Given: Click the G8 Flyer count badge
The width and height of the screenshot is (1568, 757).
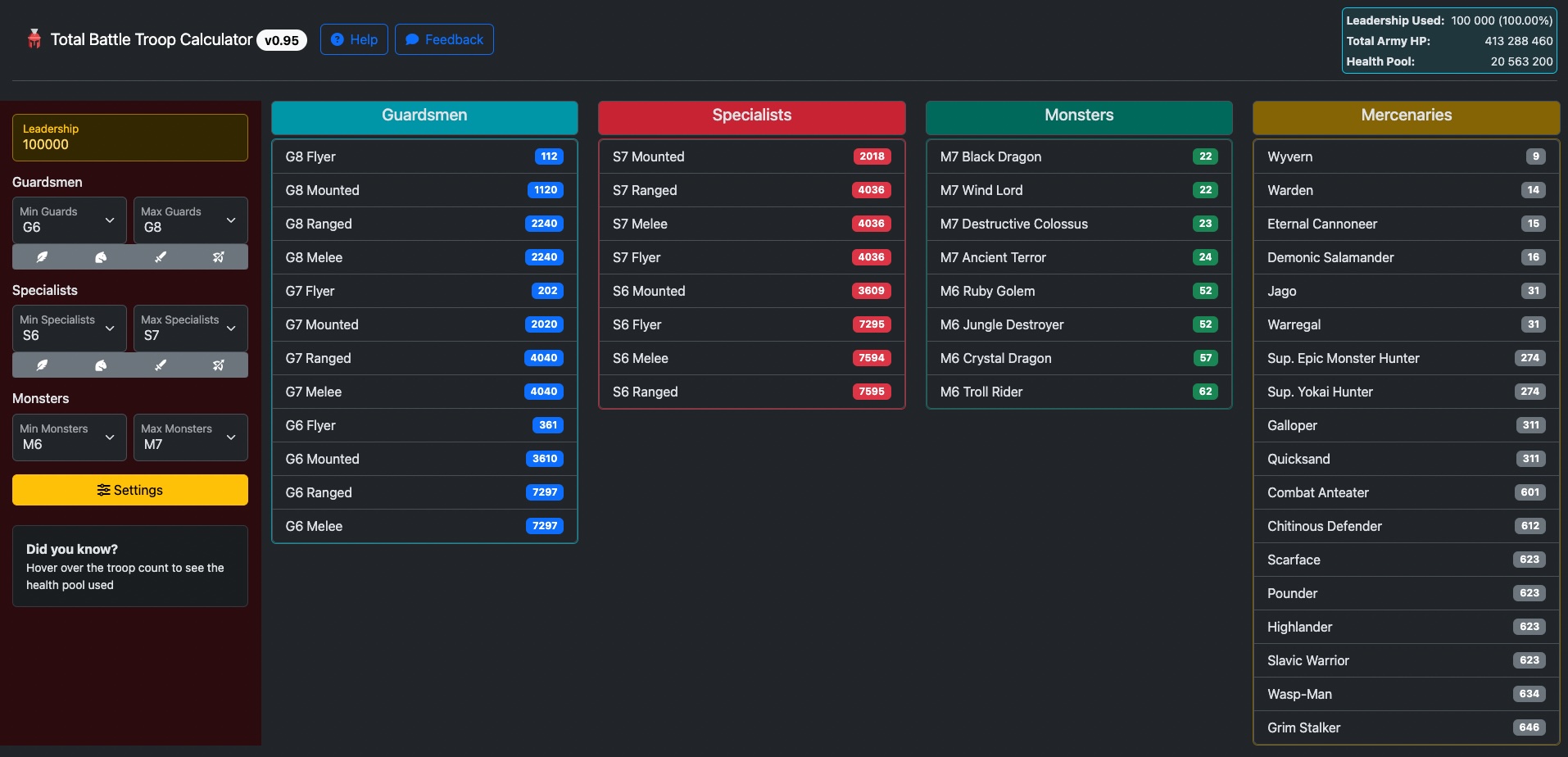Looking at the screenshot, I should (x=549, y=156).
